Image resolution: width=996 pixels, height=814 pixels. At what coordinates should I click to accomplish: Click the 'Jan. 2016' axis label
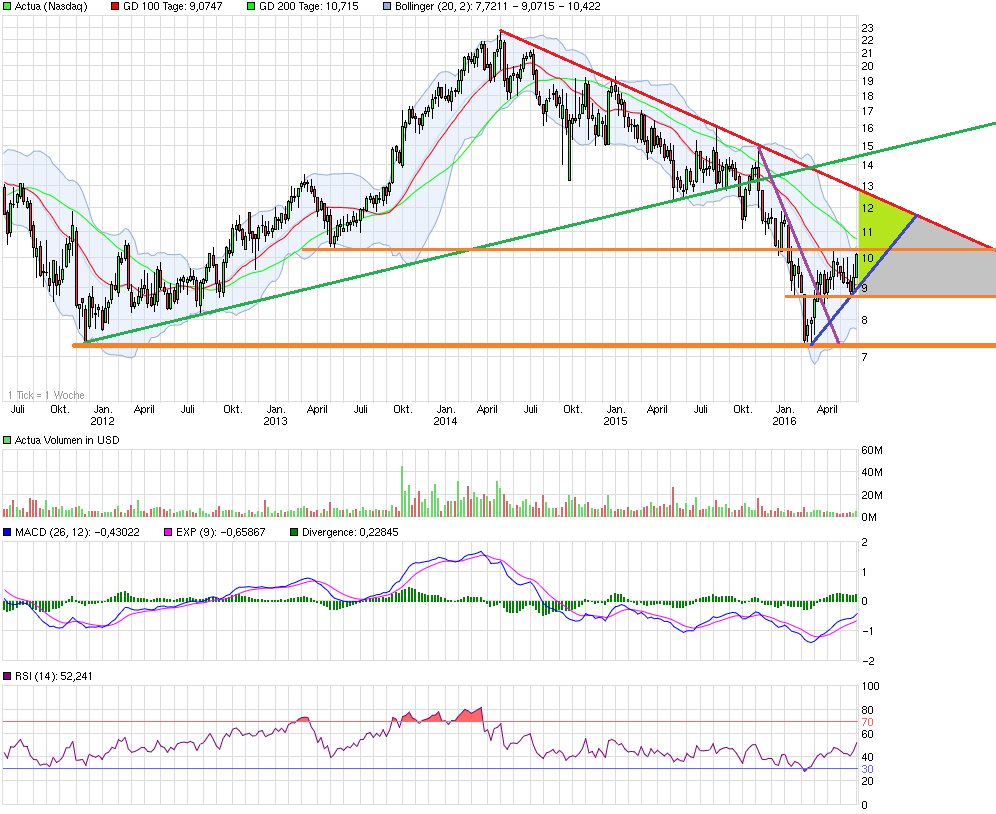coord(785,415)
